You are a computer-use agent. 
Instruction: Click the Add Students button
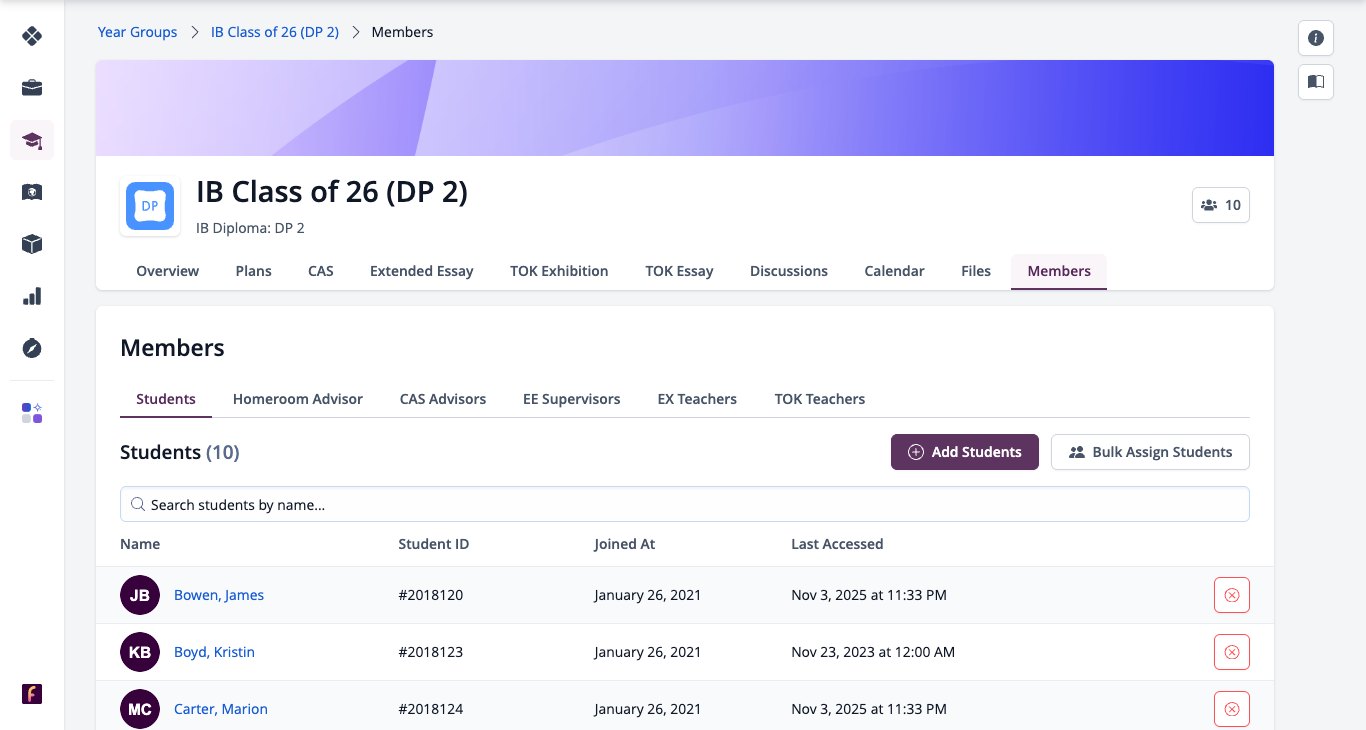click(965, 452)
